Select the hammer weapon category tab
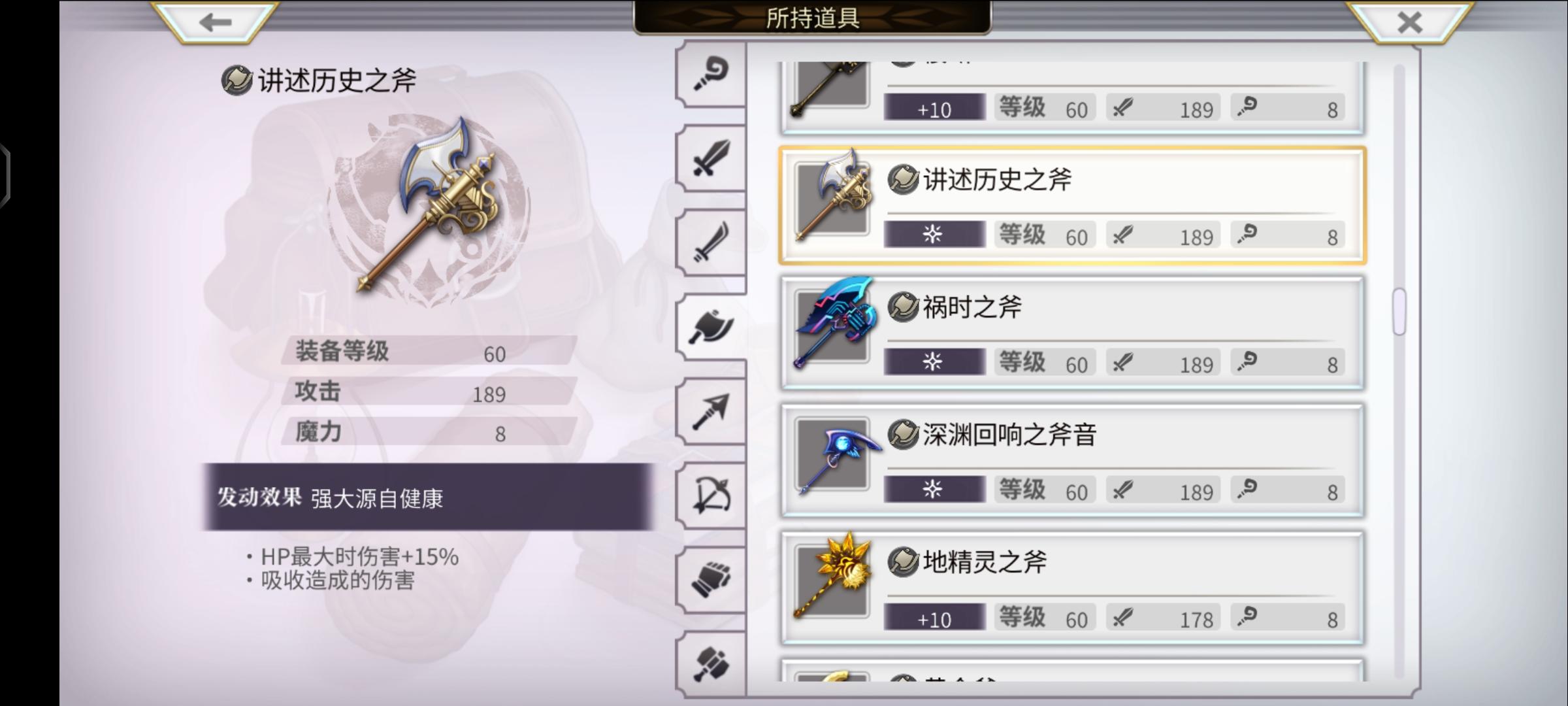Viewport: 1568px width, 706px height. 711,663
